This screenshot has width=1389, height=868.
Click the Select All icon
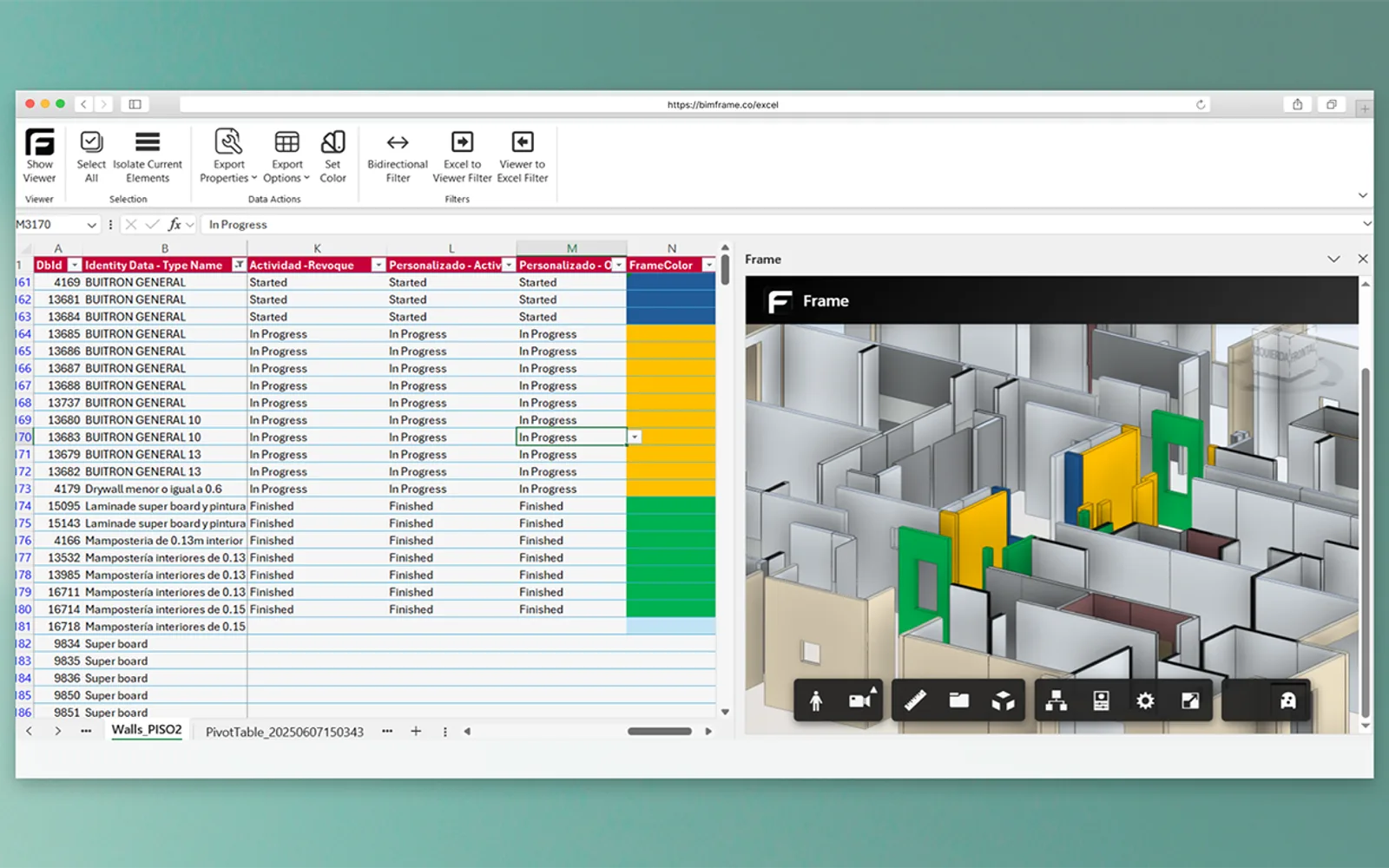tap(91, 156)
